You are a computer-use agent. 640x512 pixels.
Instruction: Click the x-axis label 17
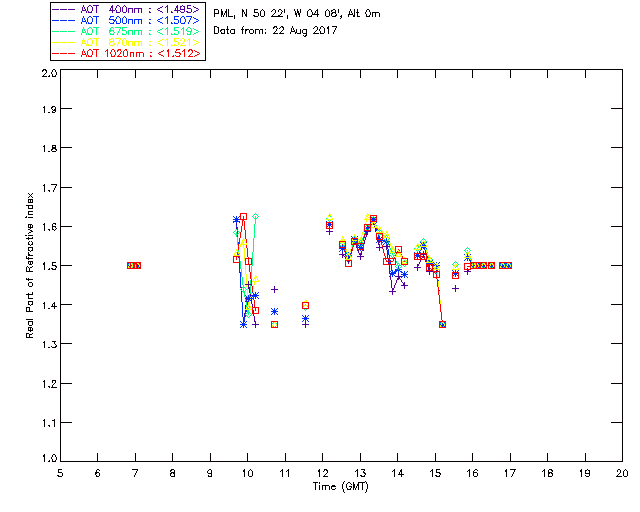[510, 473]
